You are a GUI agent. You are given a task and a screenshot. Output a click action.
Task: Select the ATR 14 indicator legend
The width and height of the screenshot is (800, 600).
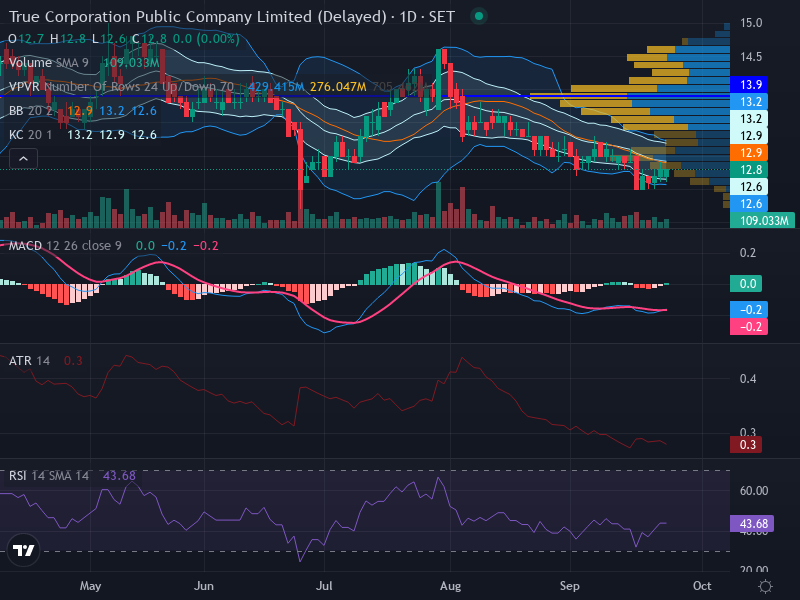[x=29, y=361]
